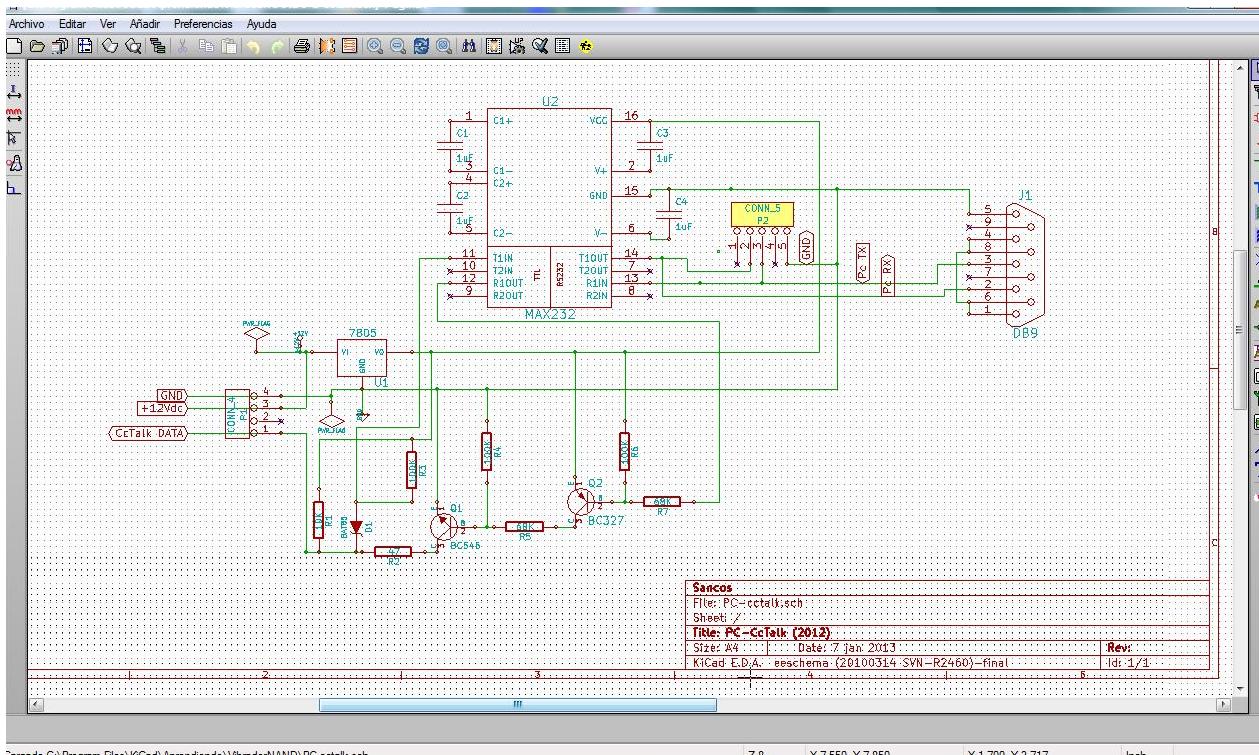Click the 'Title: PC-CcTalk (2012)' text

pyautogui.click(x=761, y=633)
